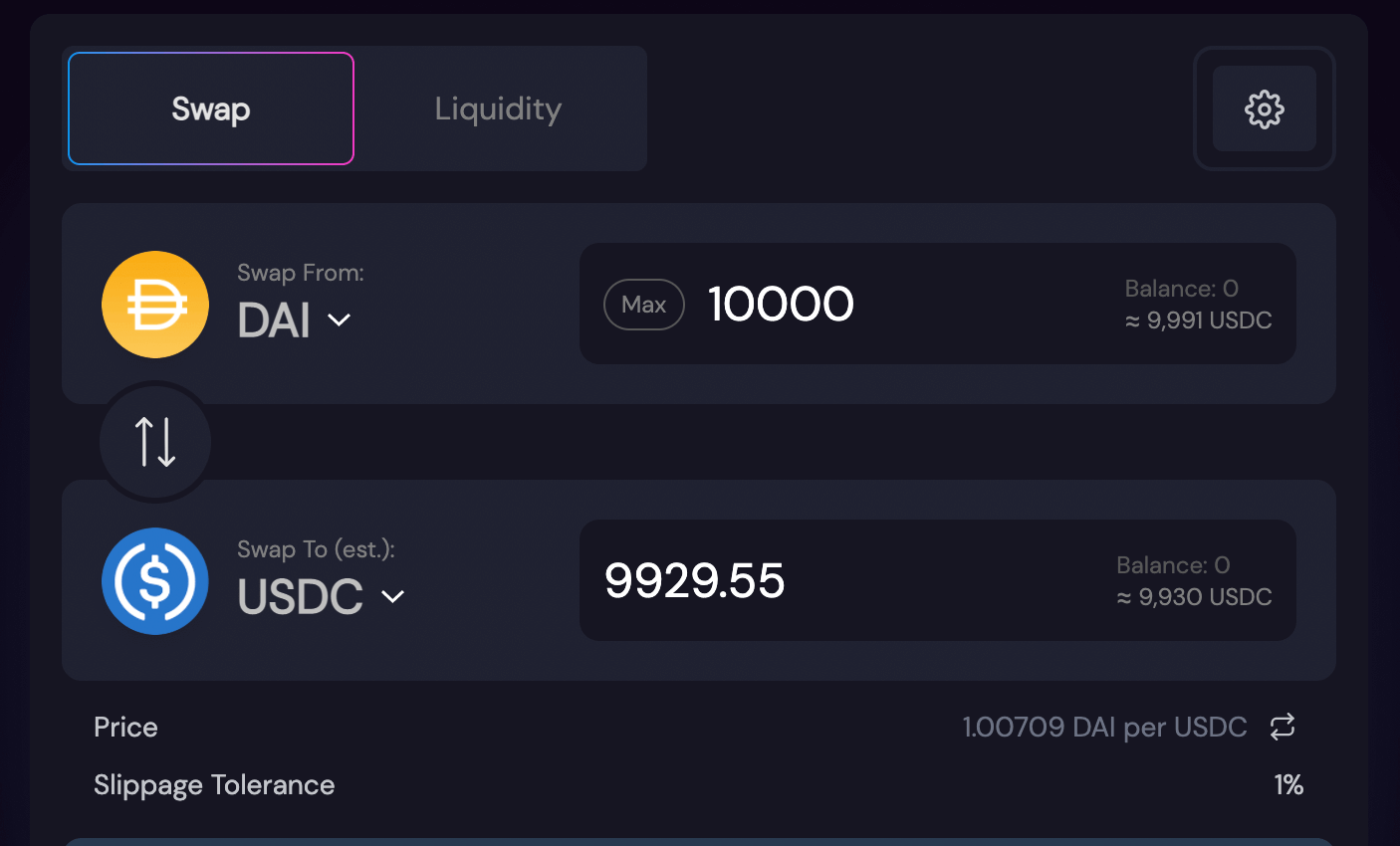Open transaction settings via the gear icon
The width and height of the screenshot is (1400, 846).
point(1264,108)
